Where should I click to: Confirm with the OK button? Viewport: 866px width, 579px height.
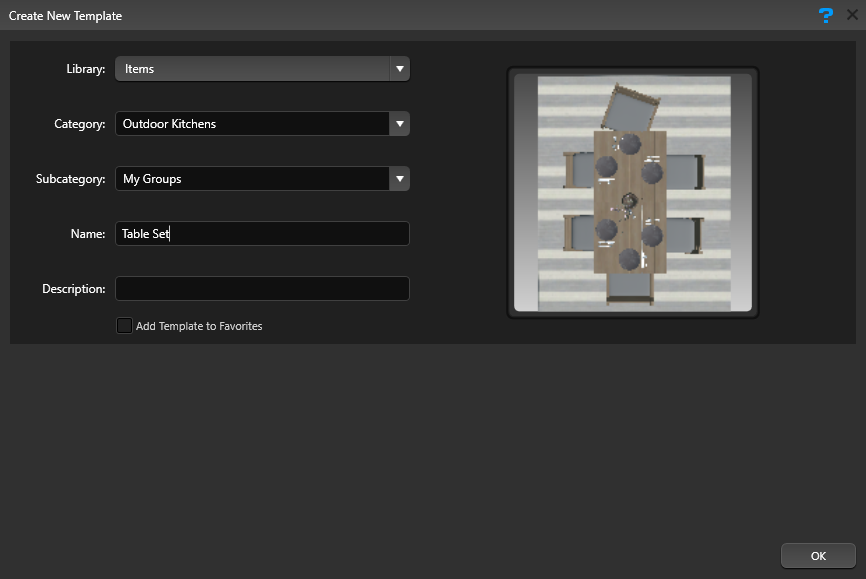pos(818,556)
